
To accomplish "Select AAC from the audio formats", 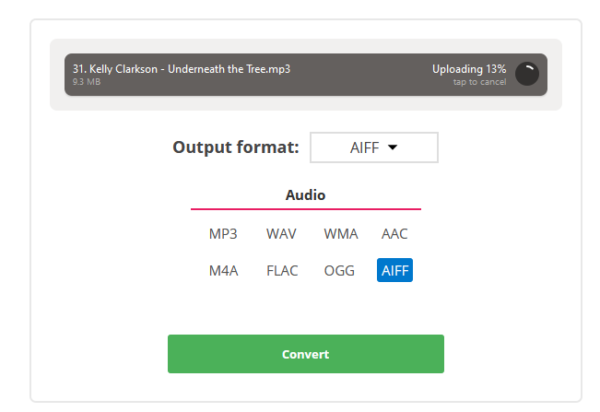I will pyautogui.click(x=395, y=234).
